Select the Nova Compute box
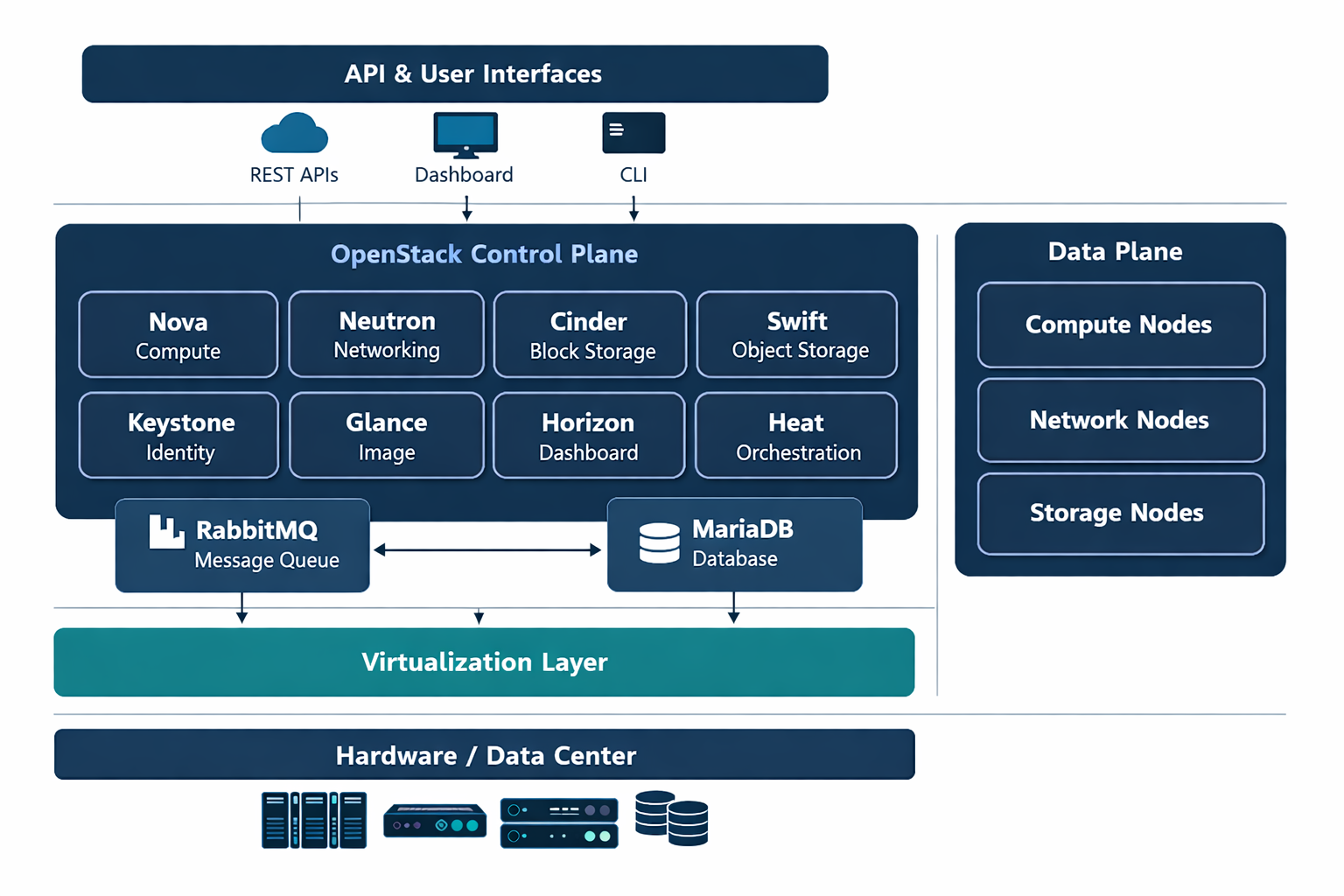Image resolution: width=1344 pixels, height=896 pixels. (178, 334)
